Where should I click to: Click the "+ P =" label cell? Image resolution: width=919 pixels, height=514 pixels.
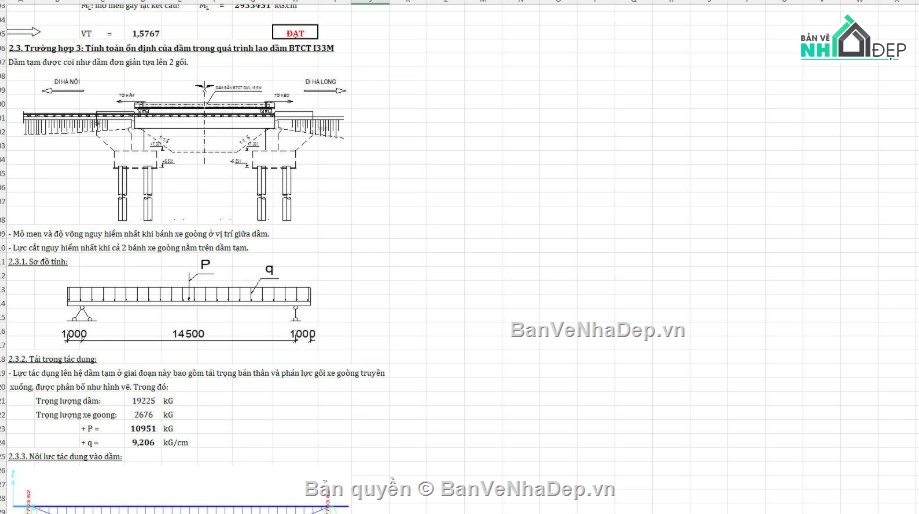pos(90,429)
